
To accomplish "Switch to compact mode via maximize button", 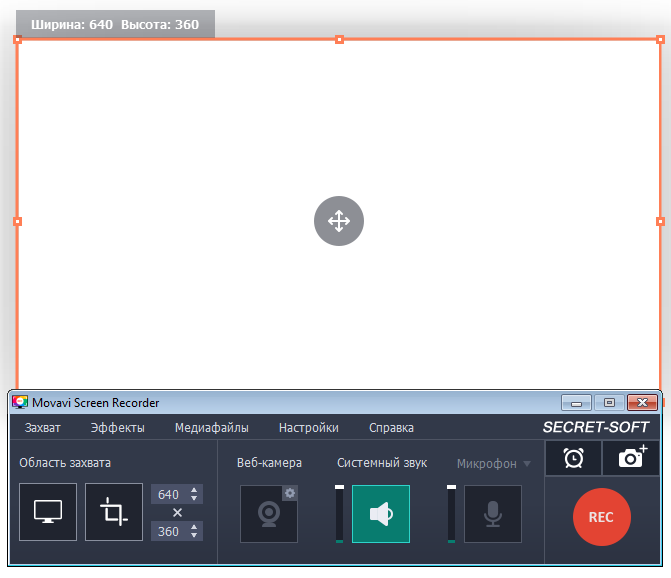I will pyautogui.click(x=609, y=403).
